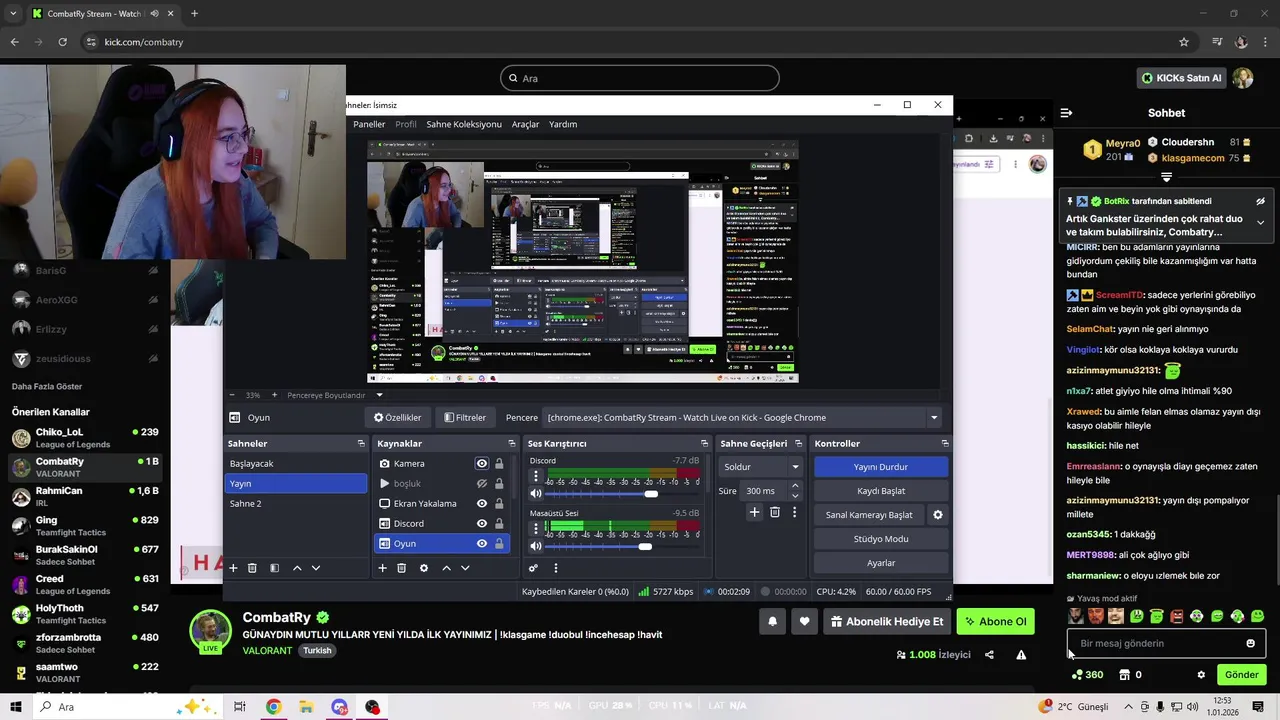
Task: Open emoji picker in chat message box
Action: [1250, 643]
